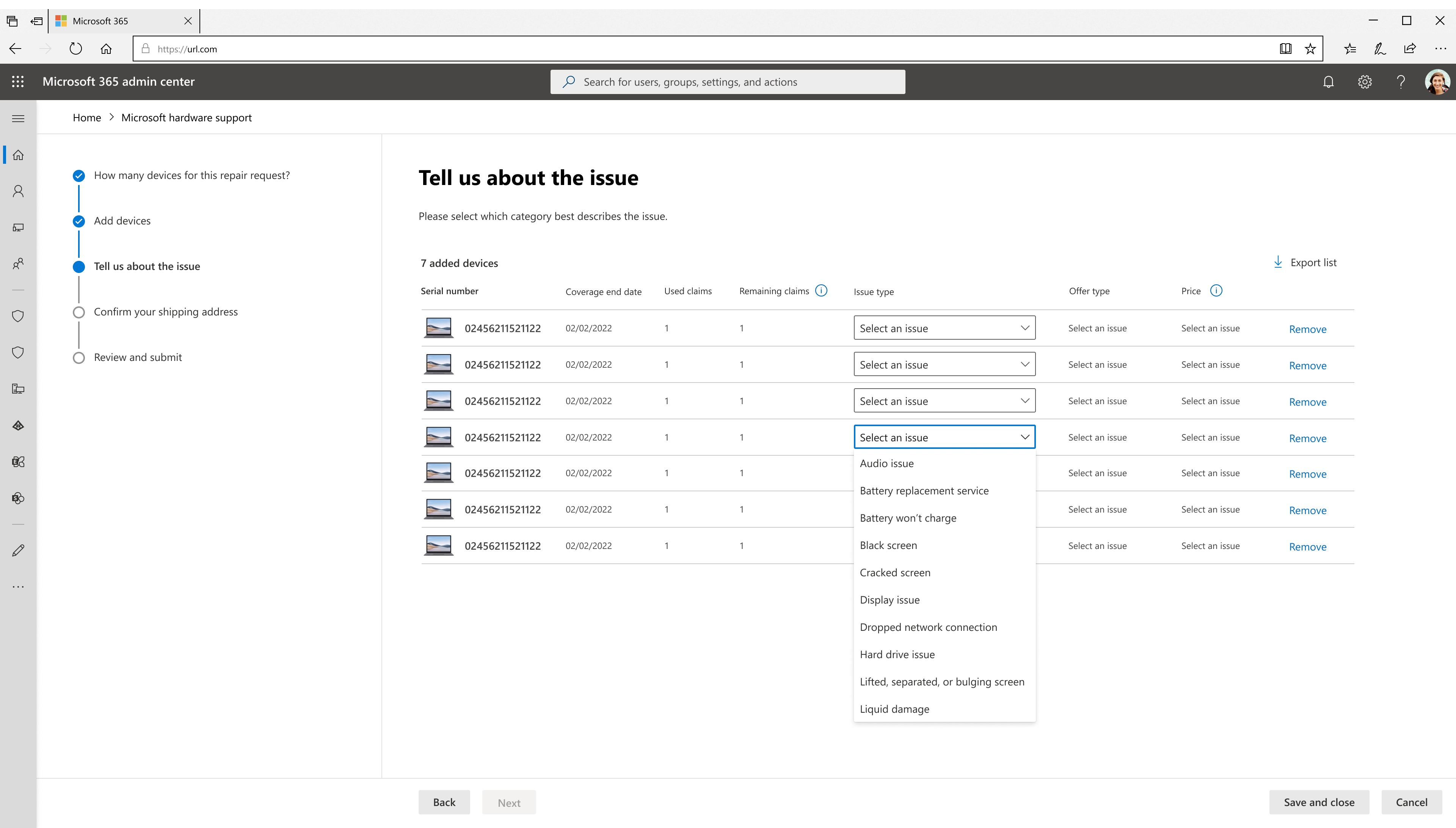1456x828 pixels.
Task: Remove the fourth device row
Action: (1307, 438)
